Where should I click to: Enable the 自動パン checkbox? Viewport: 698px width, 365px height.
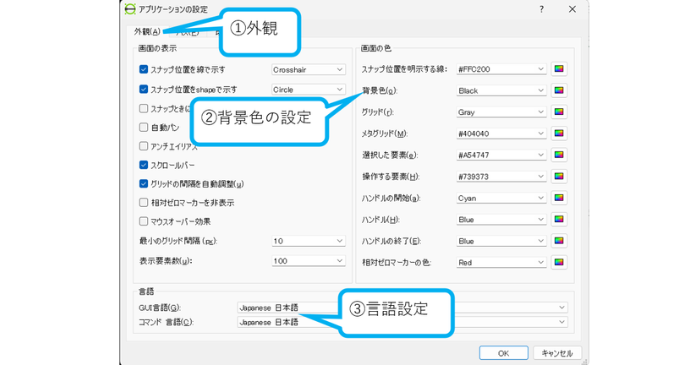pos(143,127)
